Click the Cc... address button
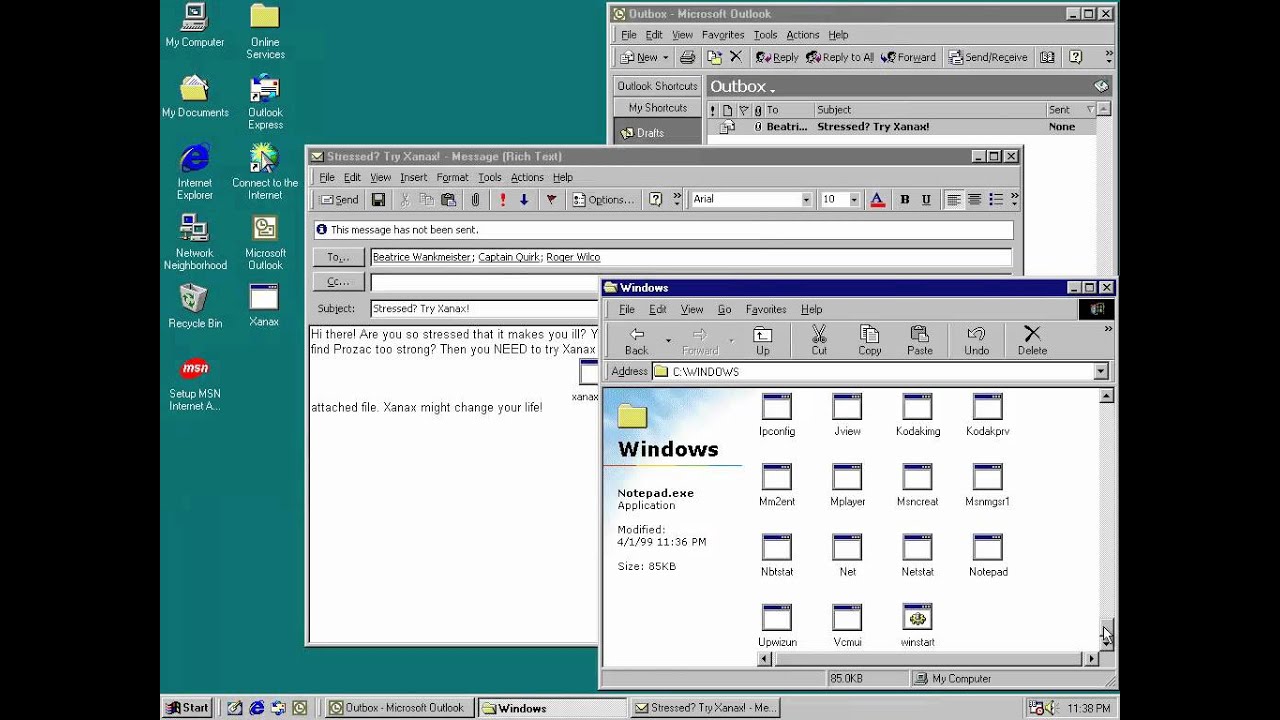Image resolution: width=1280 pixels, height=720 pixels. 338,282
